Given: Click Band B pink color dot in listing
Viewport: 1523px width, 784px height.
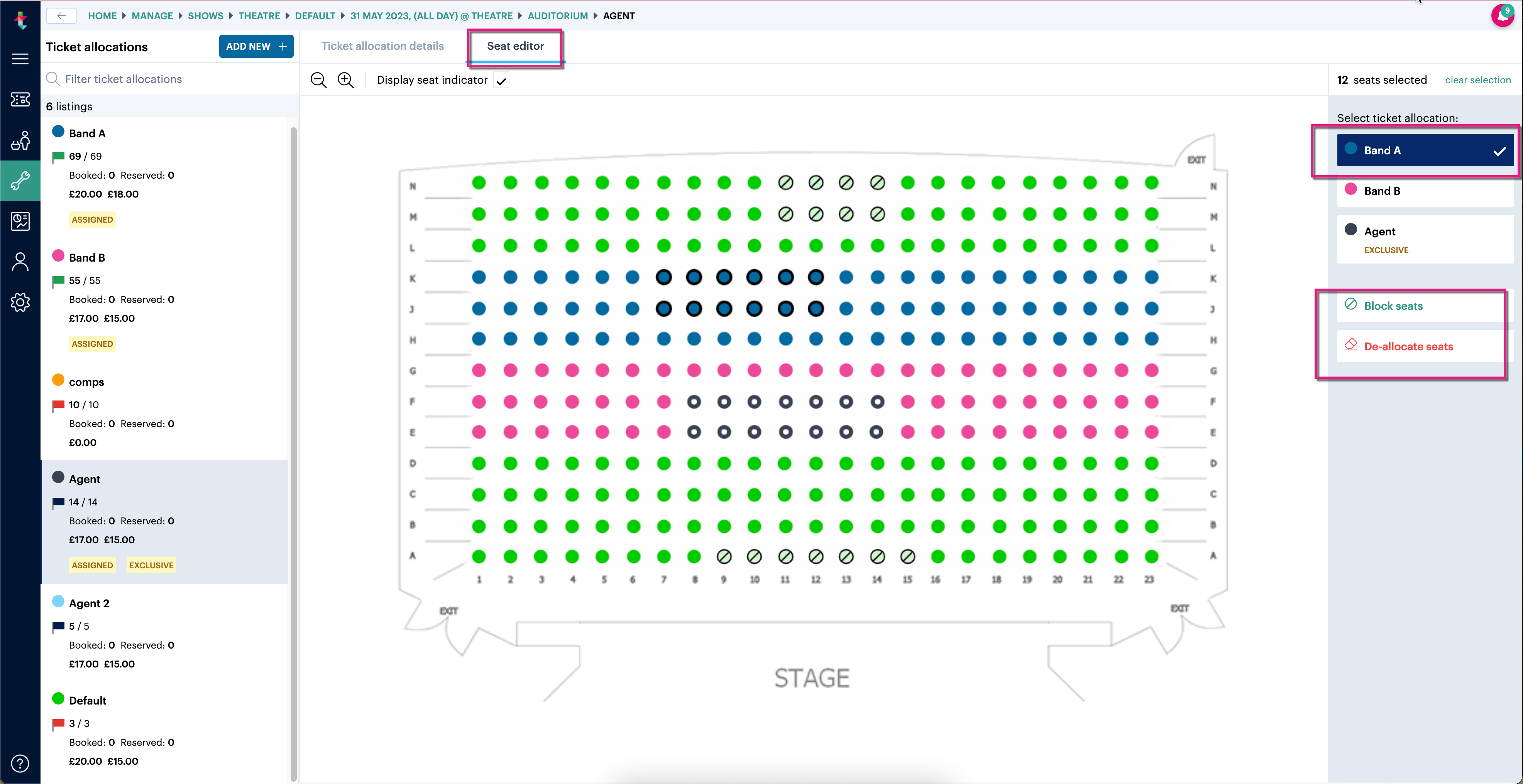Looking at the screenshot, I should pos(58,255).
